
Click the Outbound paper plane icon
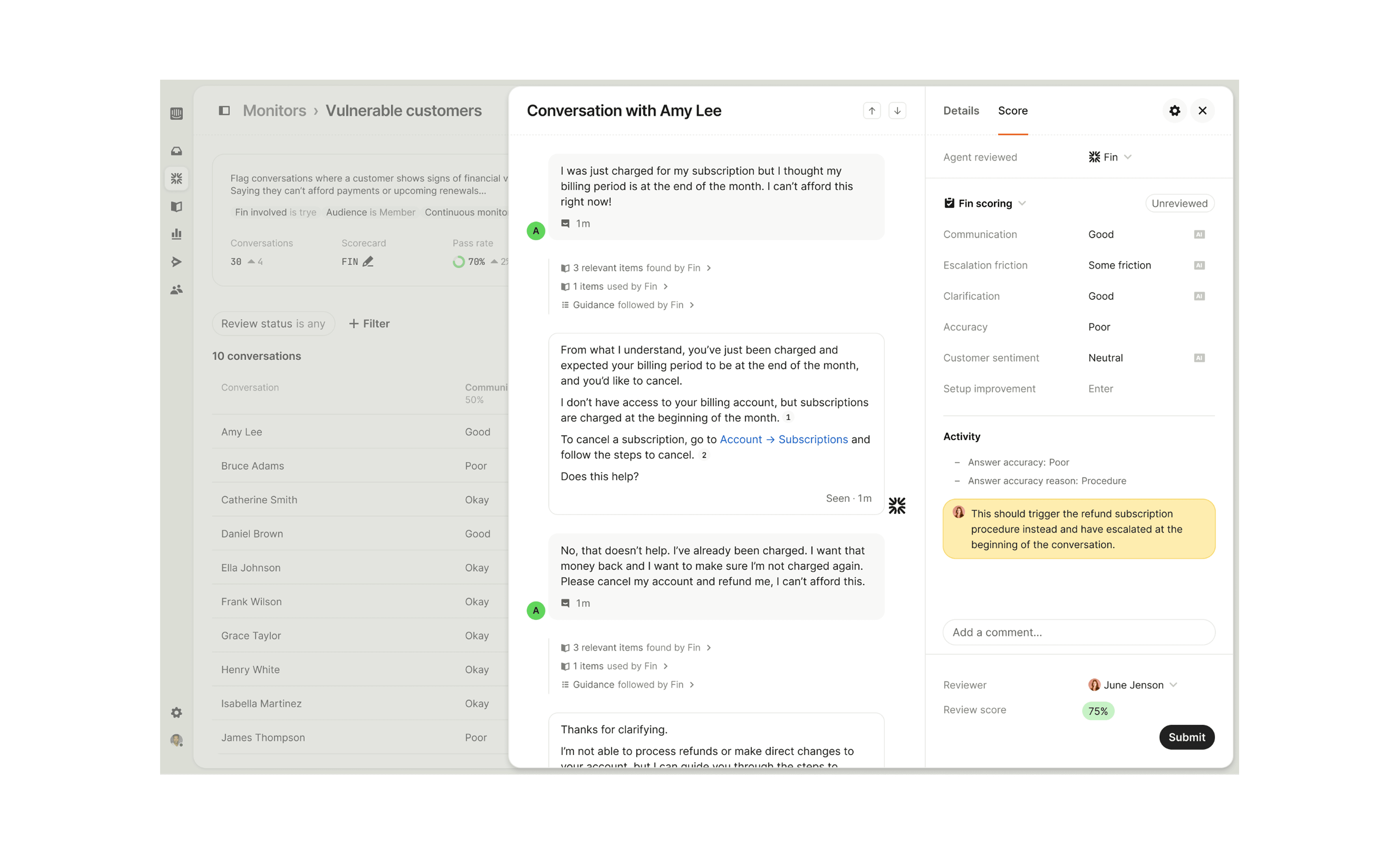pyautogui.click(x=176, y=262)
